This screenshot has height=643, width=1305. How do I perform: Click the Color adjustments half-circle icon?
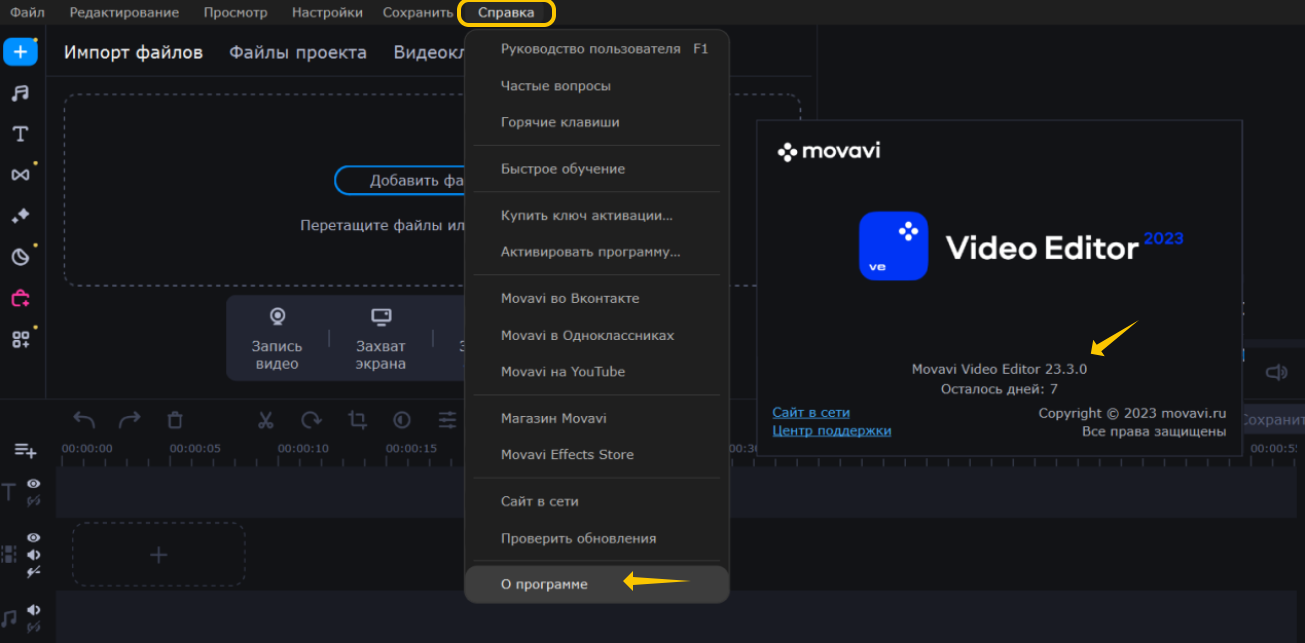pos(402,420)
